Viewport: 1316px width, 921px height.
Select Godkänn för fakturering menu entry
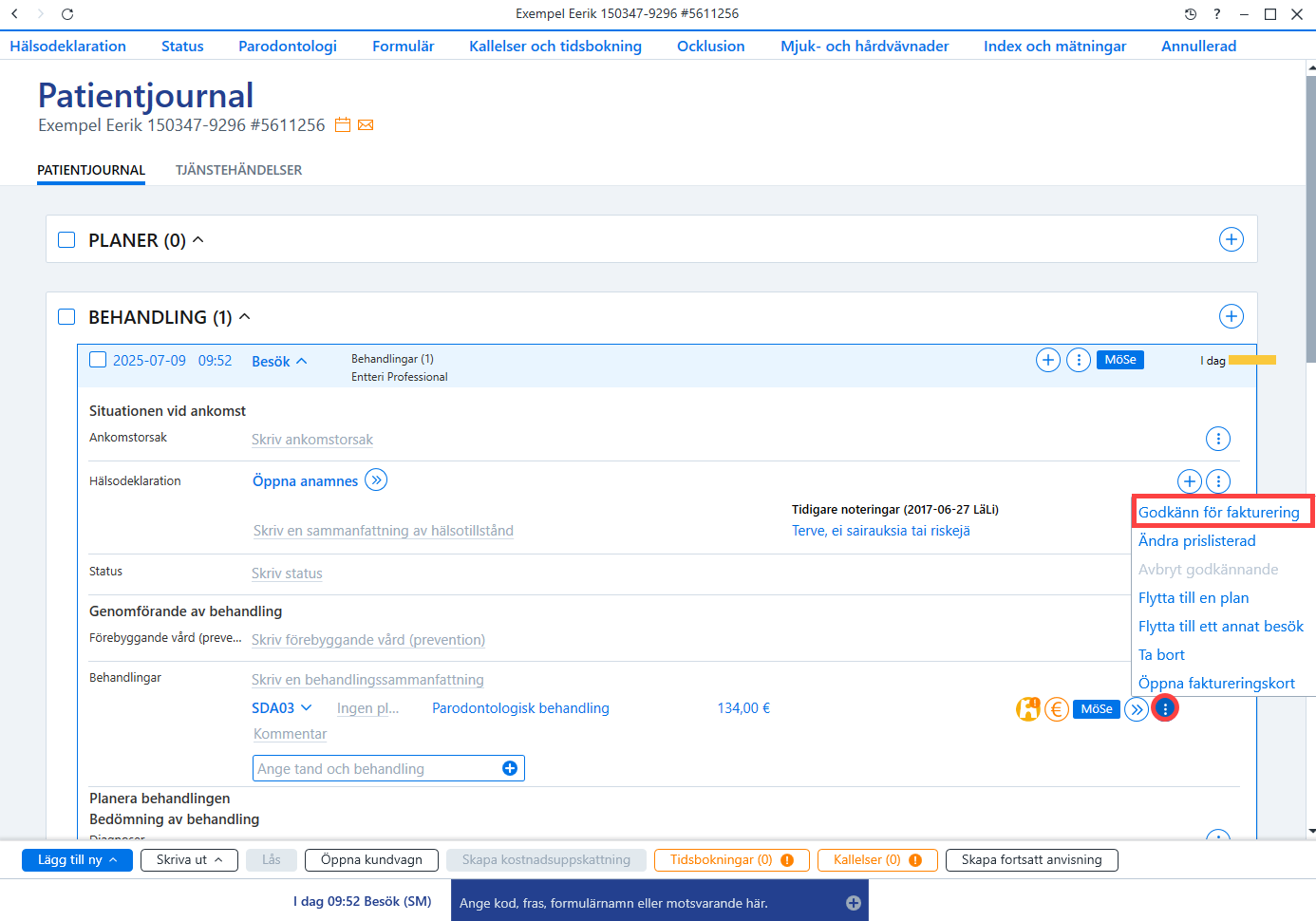(x=1219, y=512)
